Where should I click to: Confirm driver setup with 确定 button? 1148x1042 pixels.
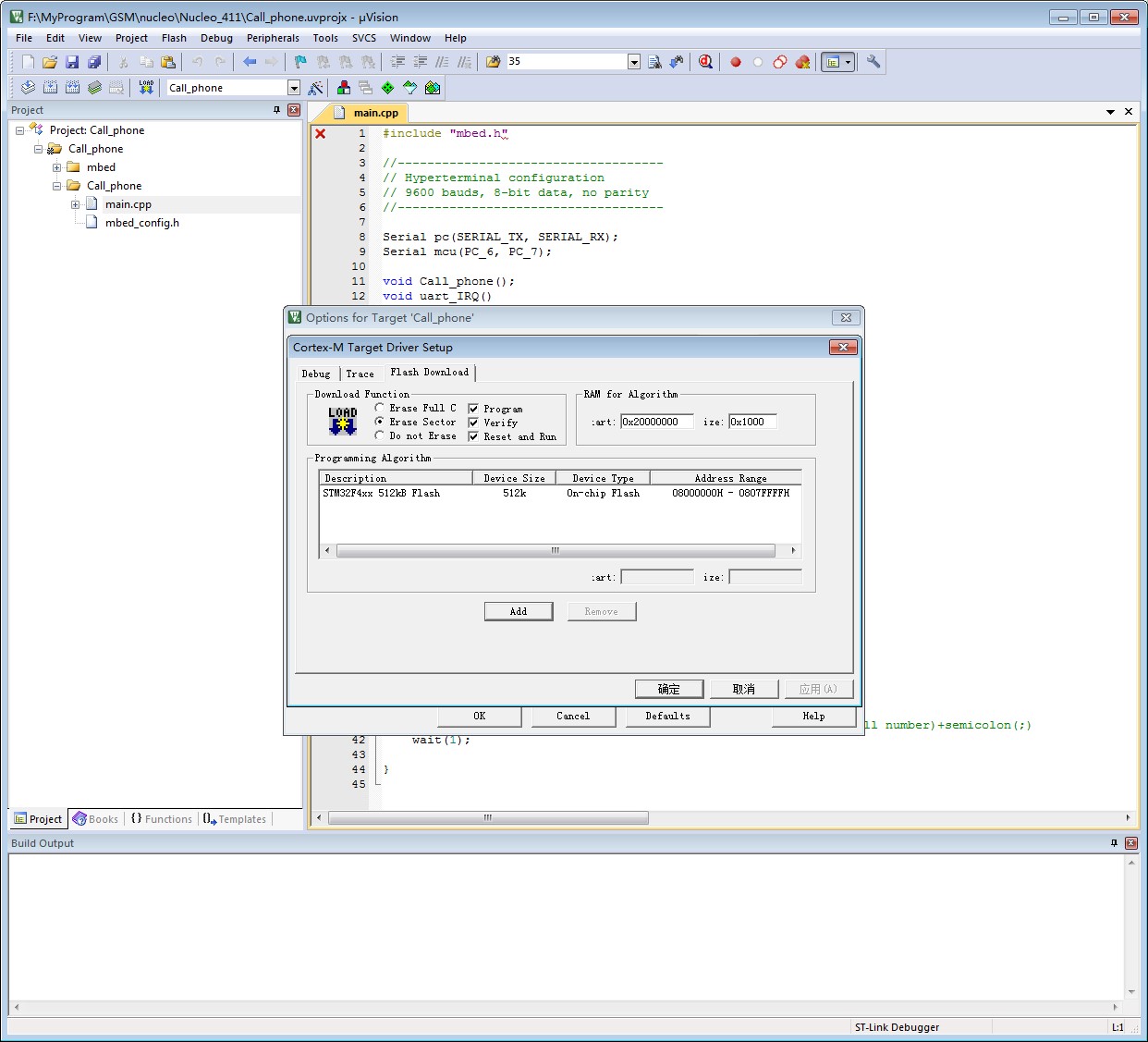tap(669, 689)
